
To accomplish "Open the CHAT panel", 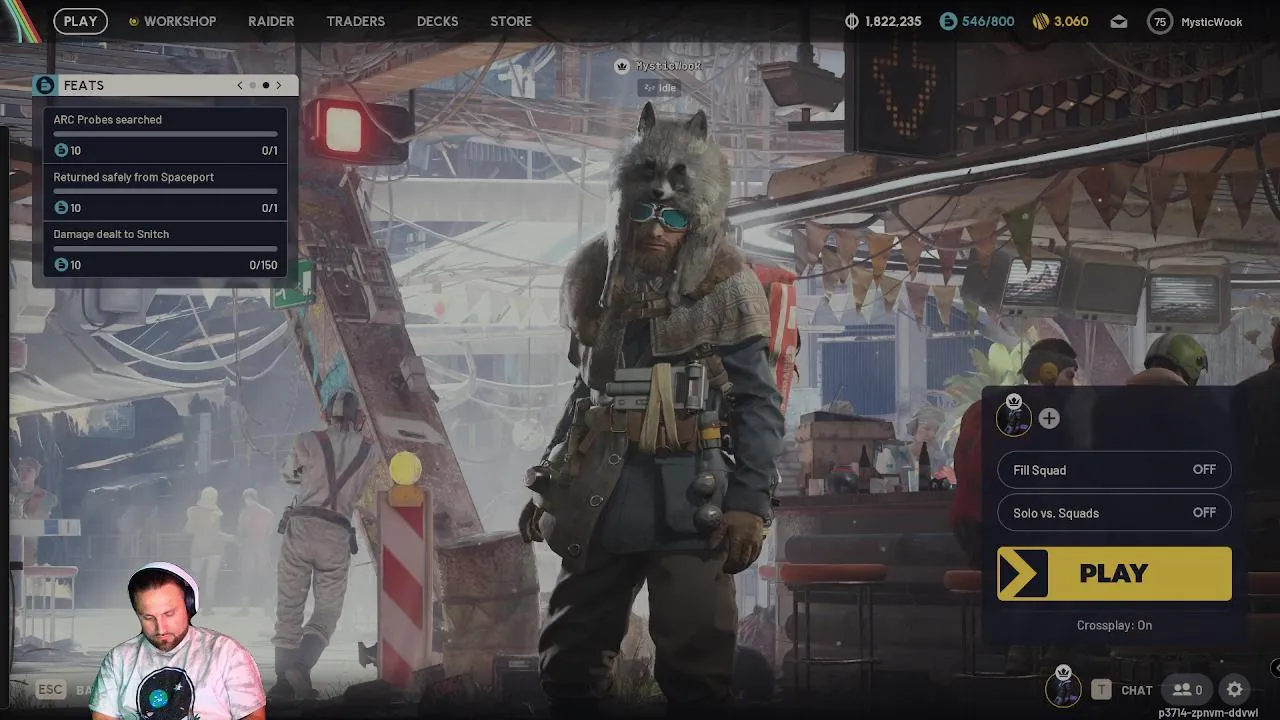I will coord(1137,690).
